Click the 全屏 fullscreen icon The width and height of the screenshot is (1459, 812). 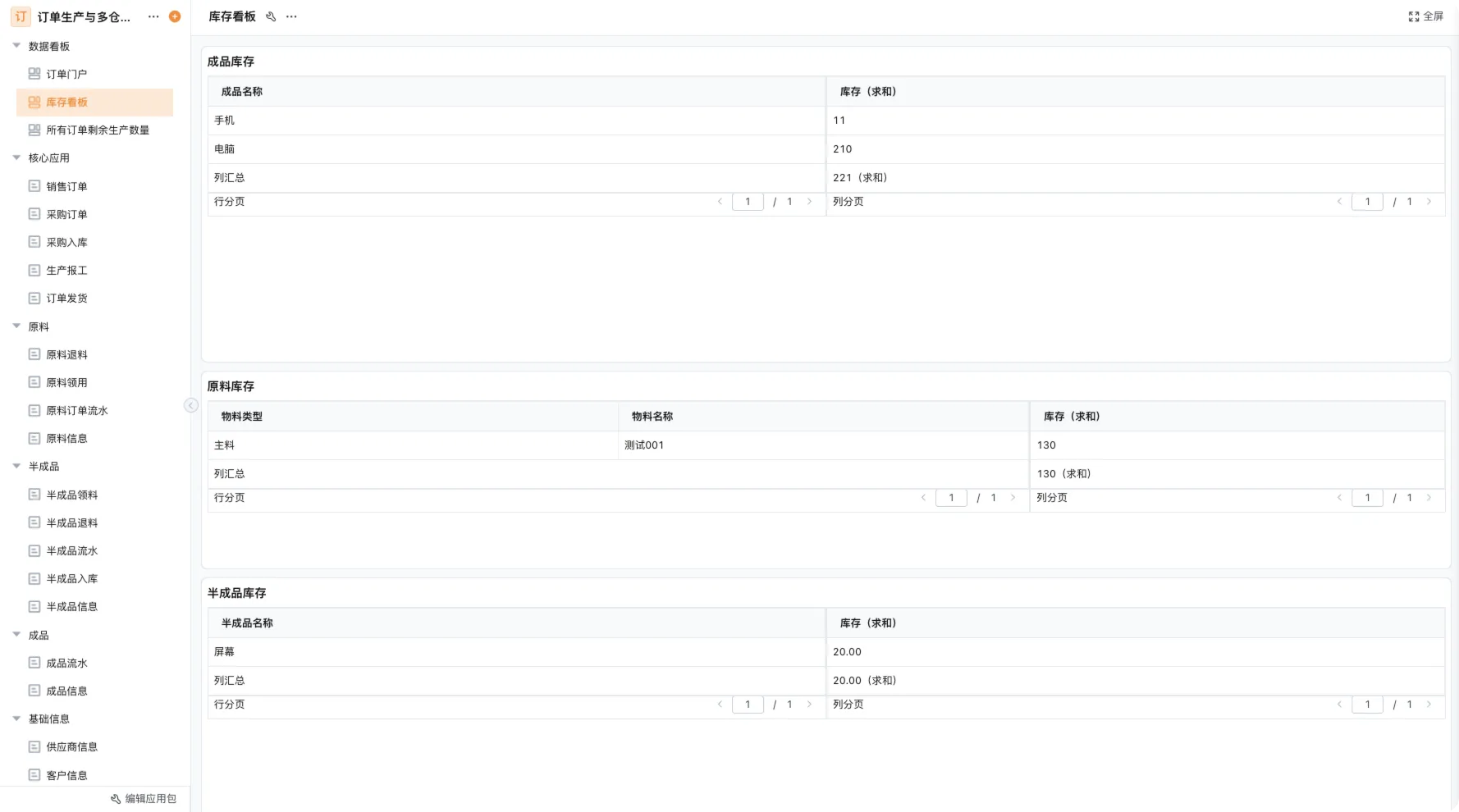coord(1414,16)
